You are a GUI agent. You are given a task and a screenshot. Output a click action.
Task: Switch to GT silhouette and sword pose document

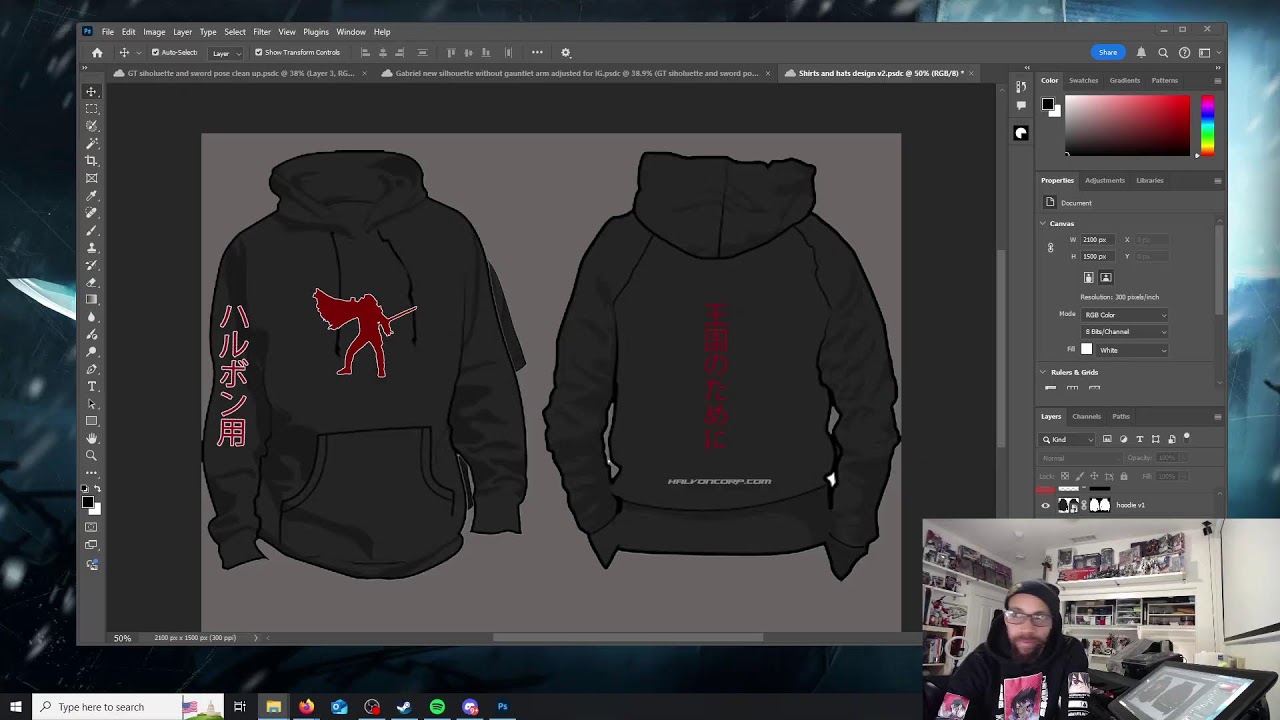coord(240,73)
